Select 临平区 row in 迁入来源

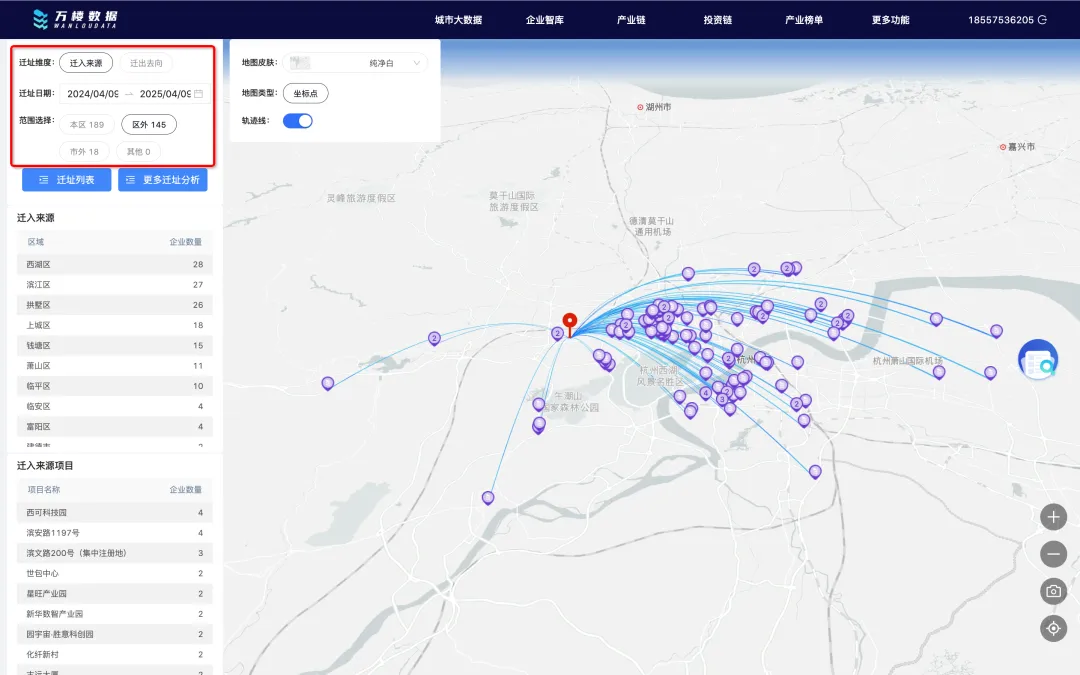[x=114, y=386]
